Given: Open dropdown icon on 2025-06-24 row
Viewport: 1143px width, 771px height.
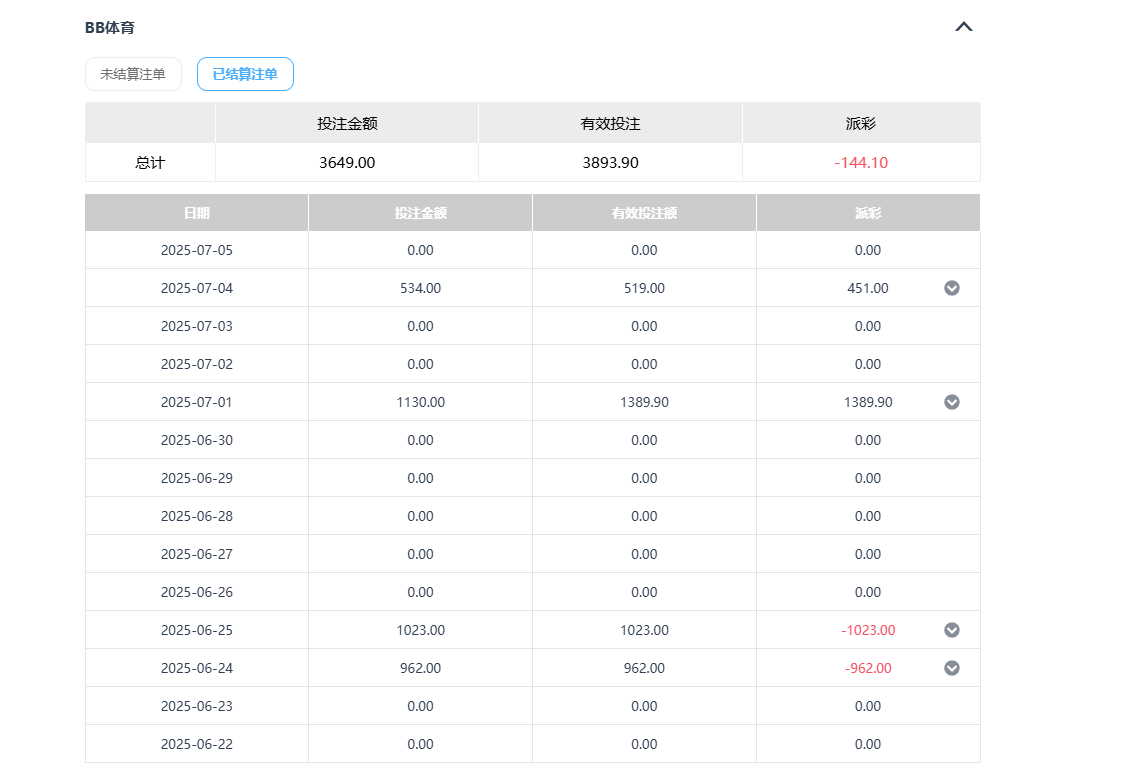Looking at the screenshot, I should [952, 668].
